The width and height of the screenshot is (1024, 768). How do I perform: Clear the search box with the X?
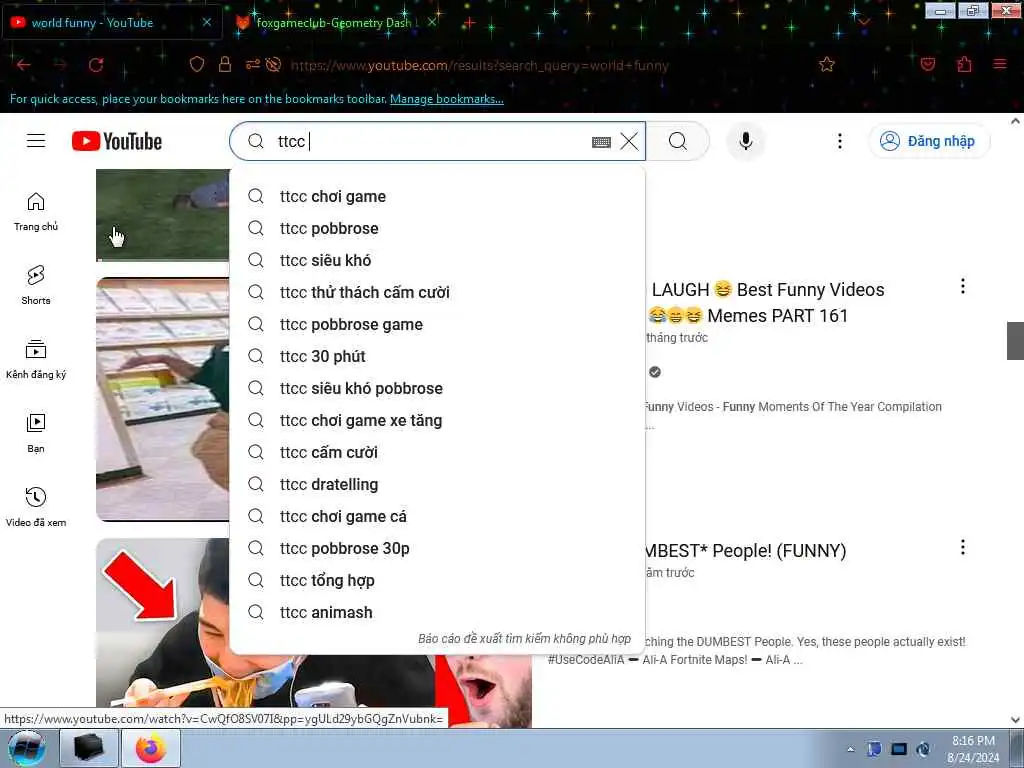(629, 141)
